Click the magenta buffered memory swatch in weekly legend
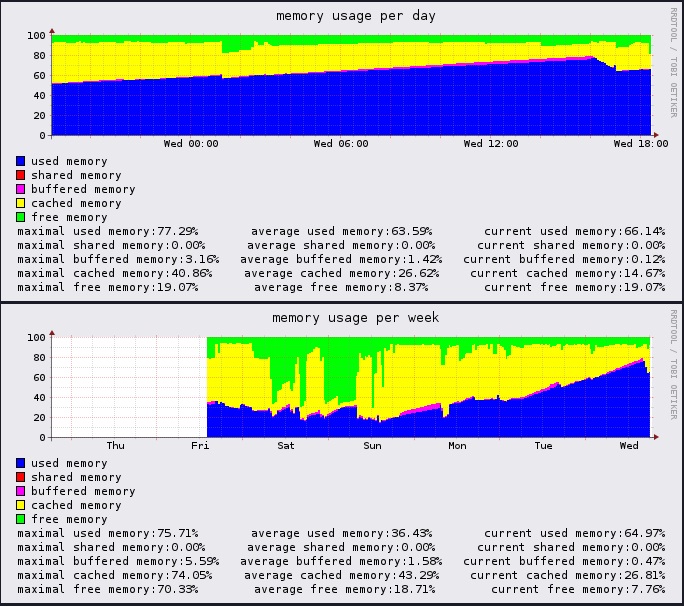 (x=21, y=491)
